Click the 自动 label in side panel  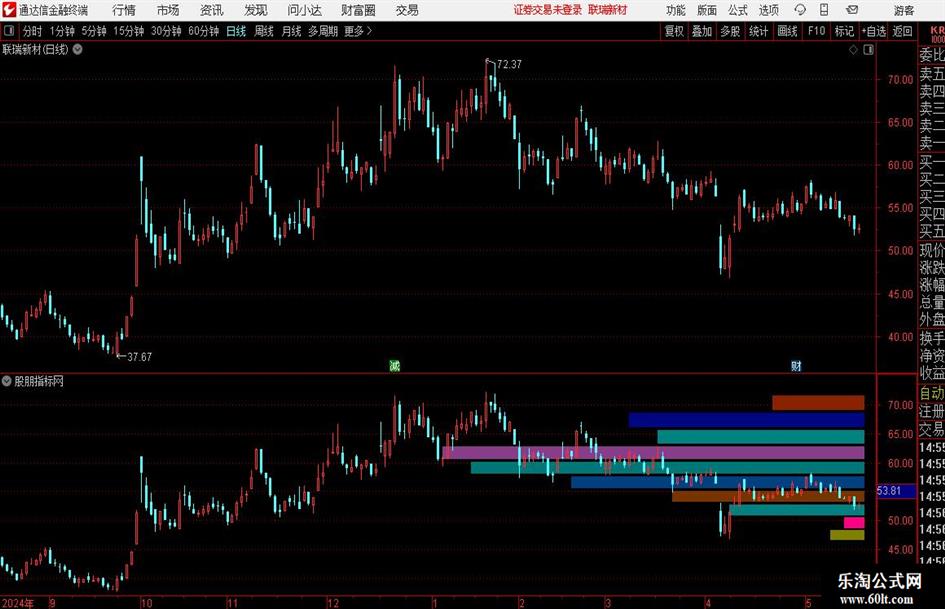pyautogui.click(x=932, y=394)
